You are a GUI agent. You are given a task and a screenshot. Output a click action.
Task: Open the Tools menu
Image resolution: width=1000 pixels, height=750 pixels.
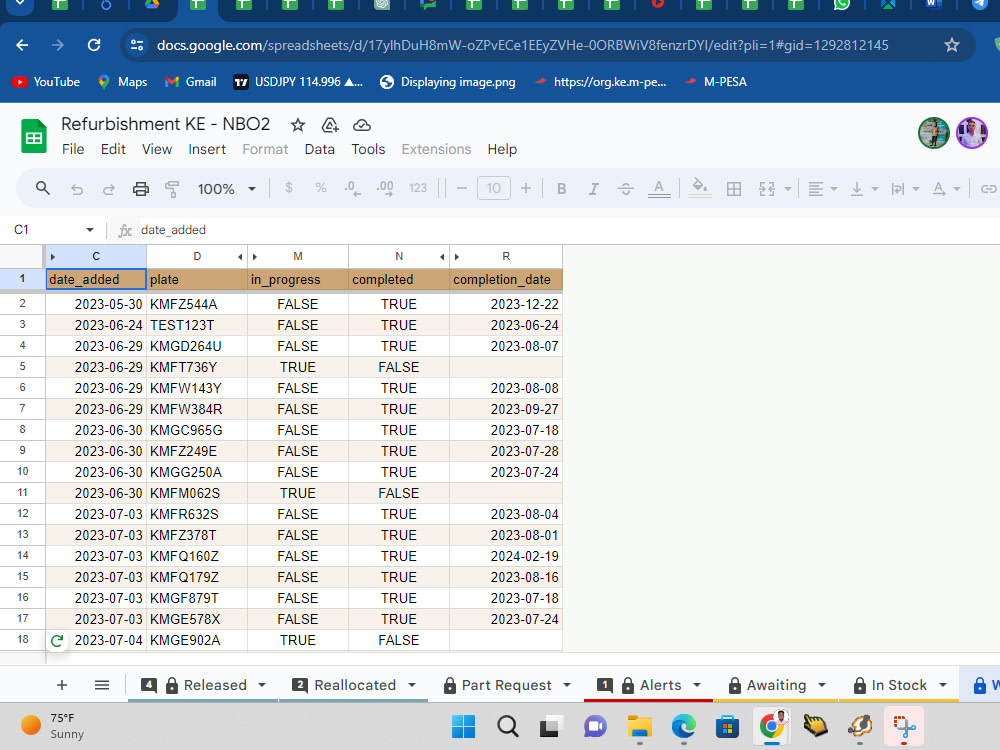368,149
